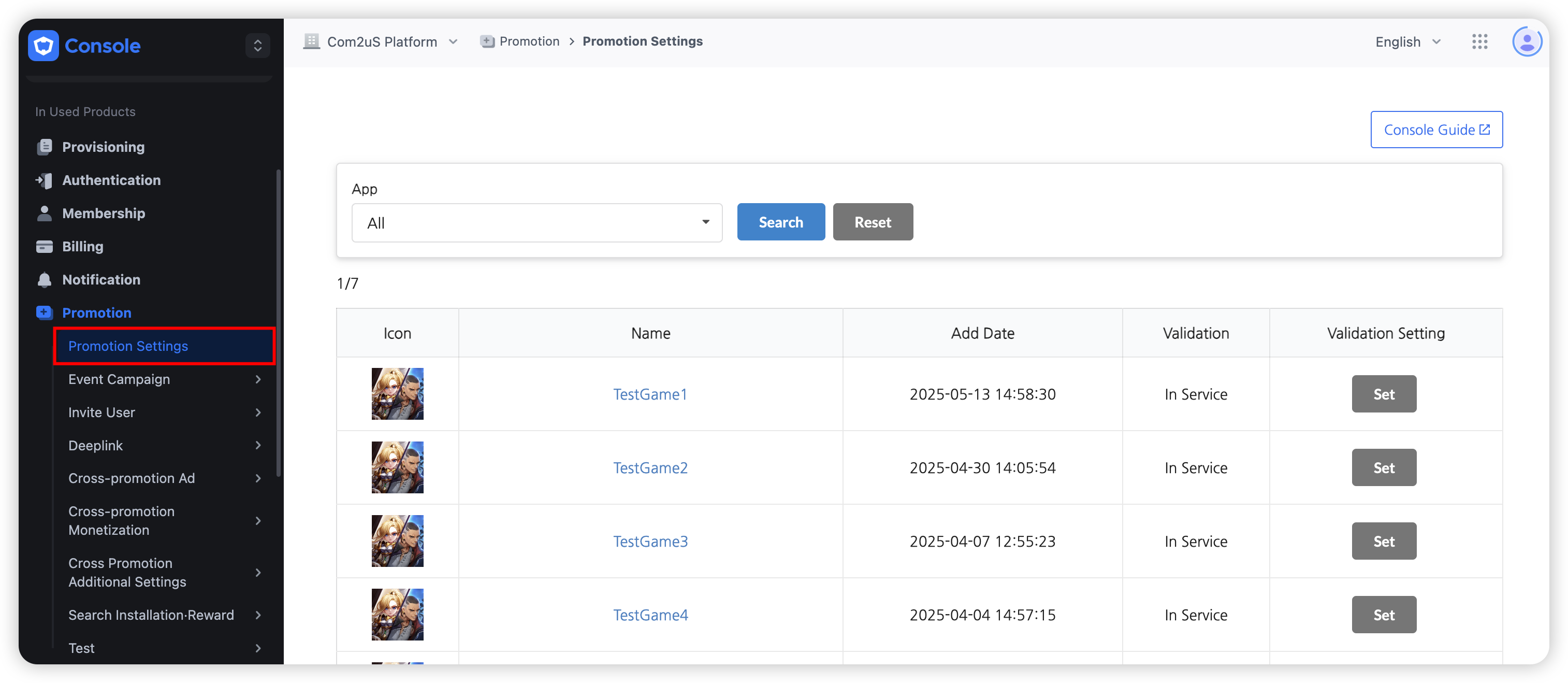The width and height of the screenshot is (1568, 683).
Task: Expand the Event Campaign submenu
Action: point(164,379)
